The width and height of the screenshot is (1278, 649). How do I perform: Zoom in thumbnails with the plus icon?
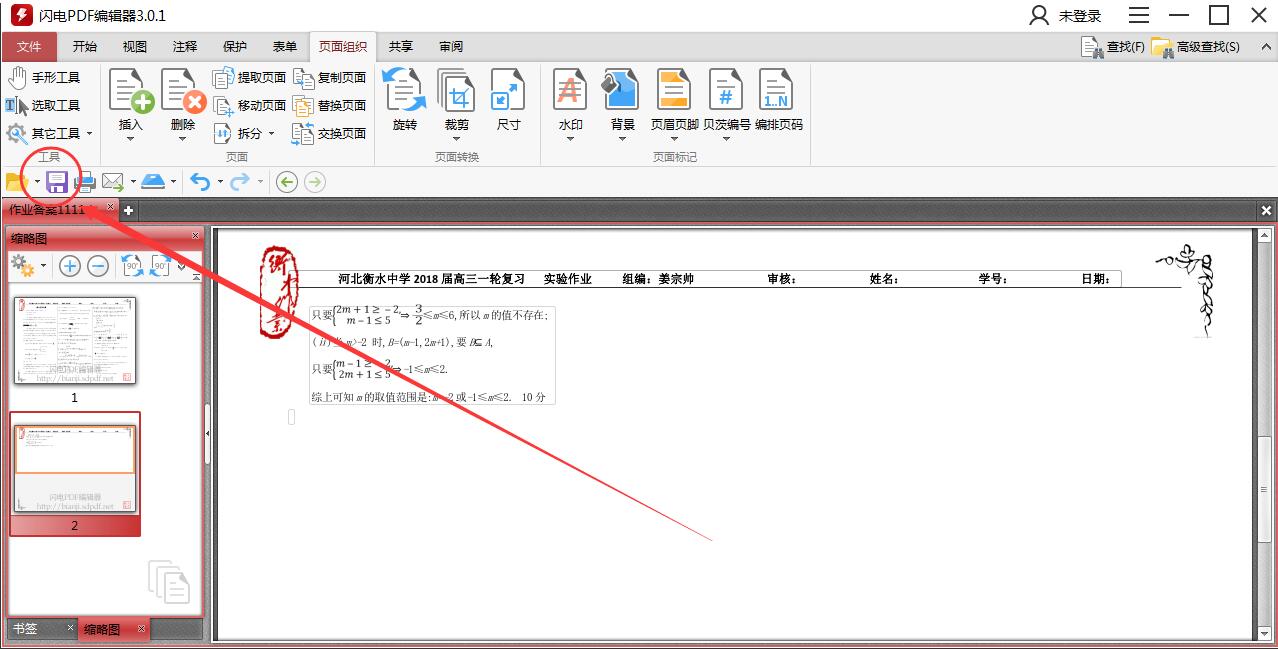tap(69, 268)
